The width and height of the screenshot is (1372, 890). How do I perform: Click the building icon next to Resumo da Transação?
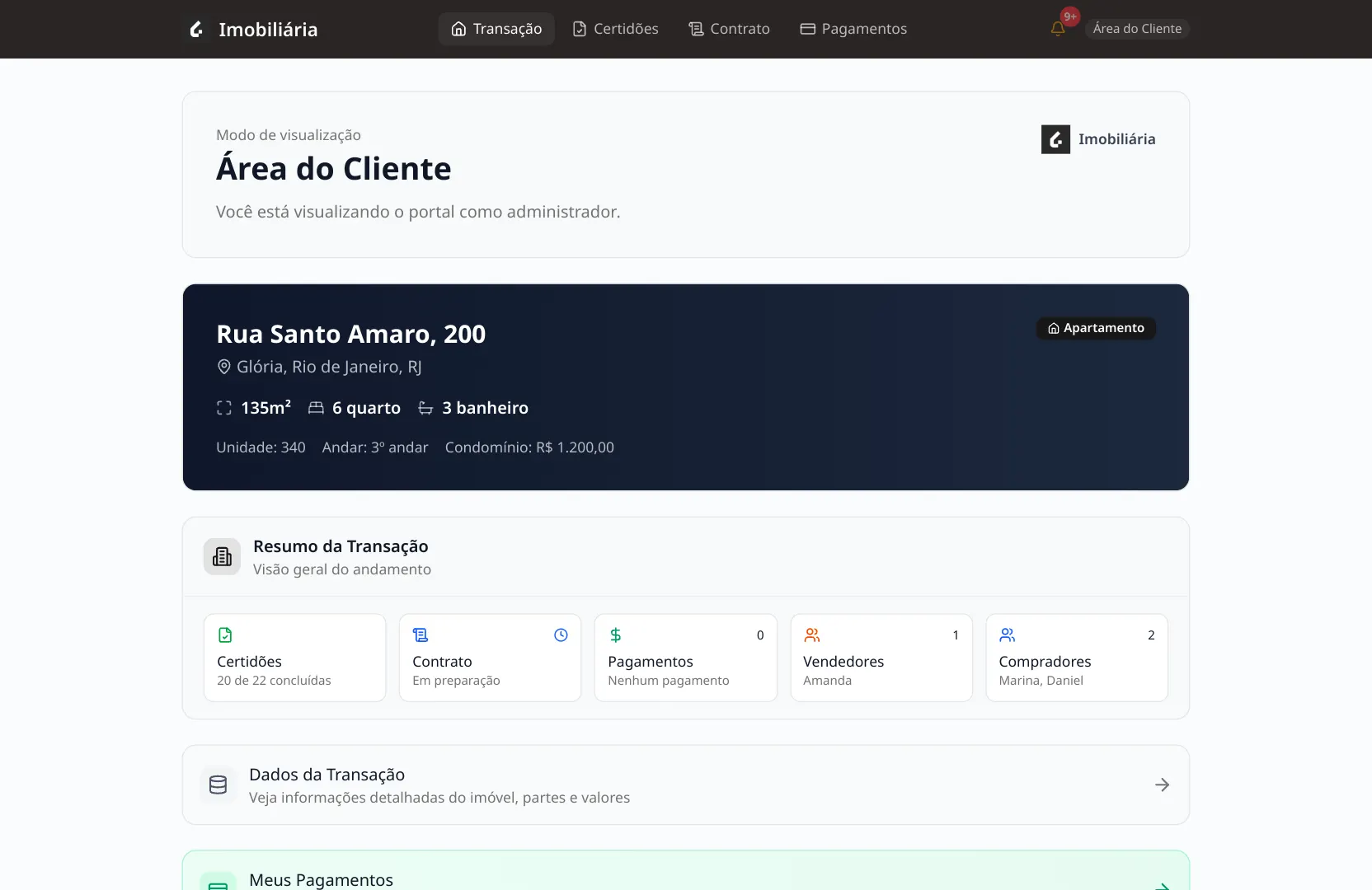pos(221,556)
